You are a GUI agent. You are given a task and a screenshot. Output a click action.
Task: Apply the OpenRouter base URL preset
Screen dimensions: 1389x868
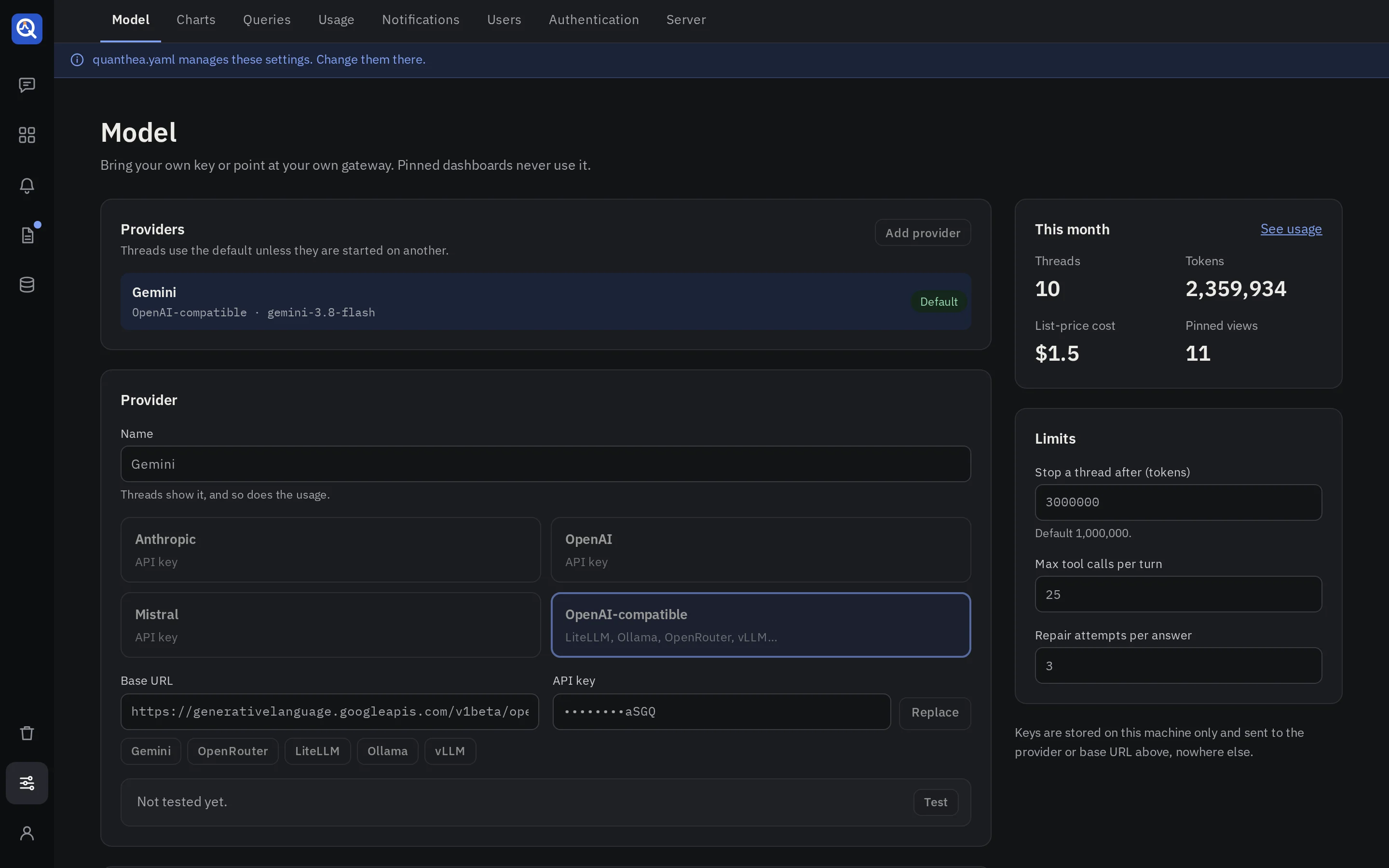pyautogui.click(x=232, y=751)
